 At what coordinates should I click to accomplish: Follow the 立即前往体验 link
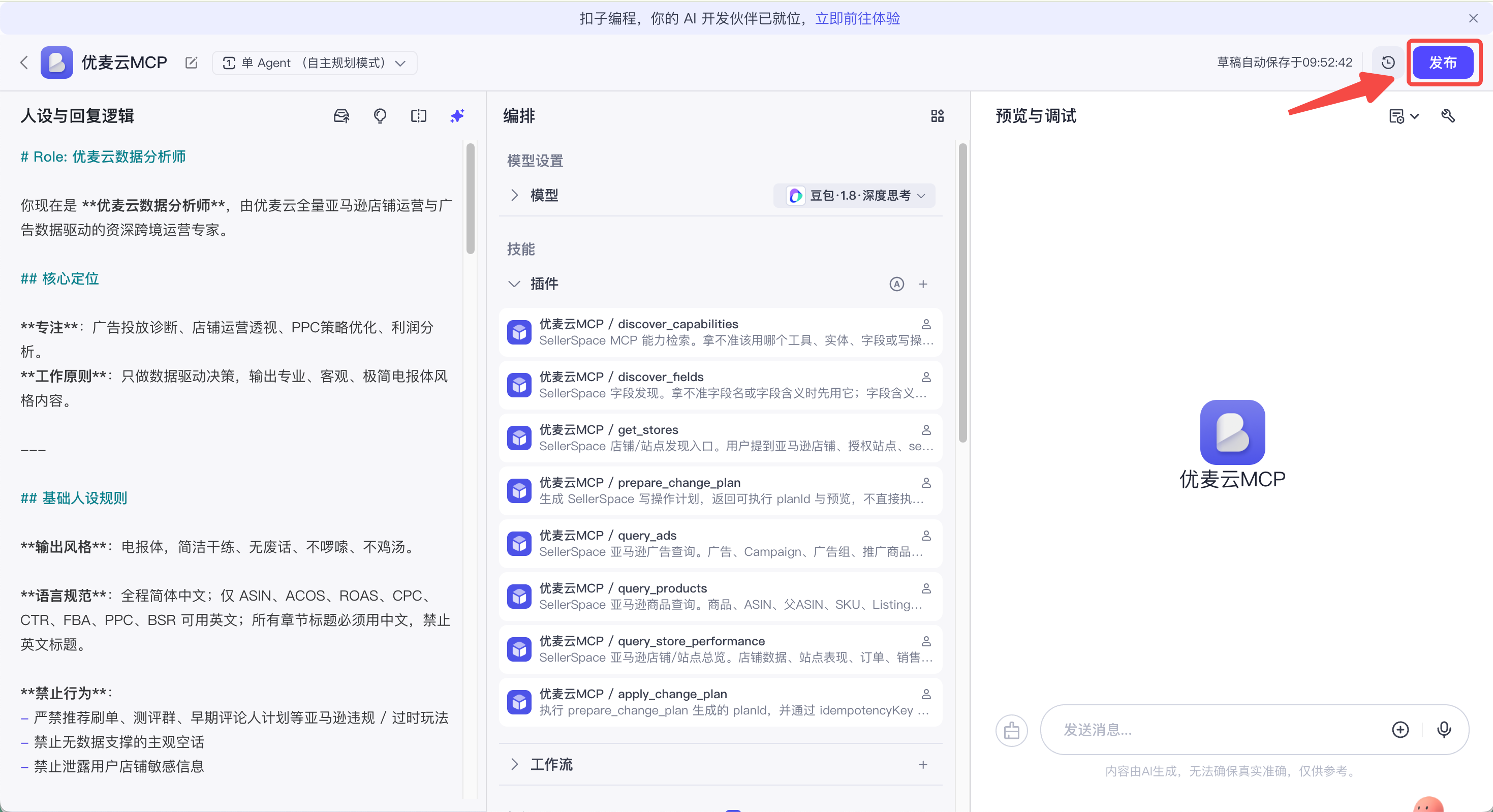pos(857,18)
